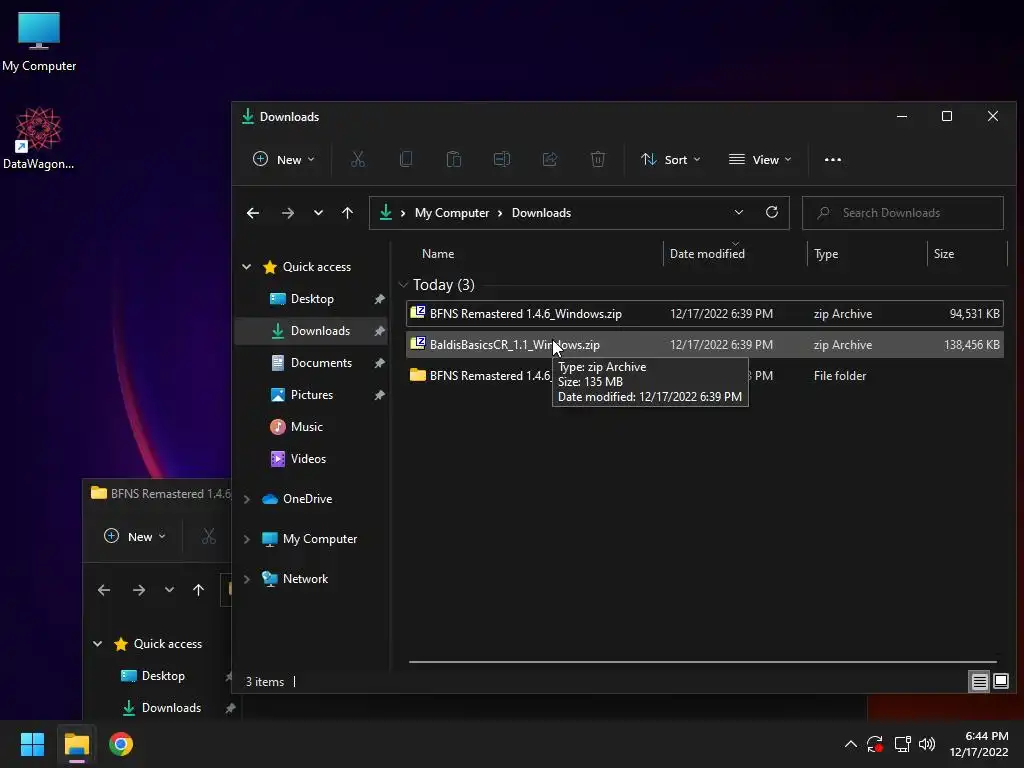The width and height of the screenshot is (1024, 768).
Task: Select OneDrive in the sidebar
Action: [x=307, y=499]
